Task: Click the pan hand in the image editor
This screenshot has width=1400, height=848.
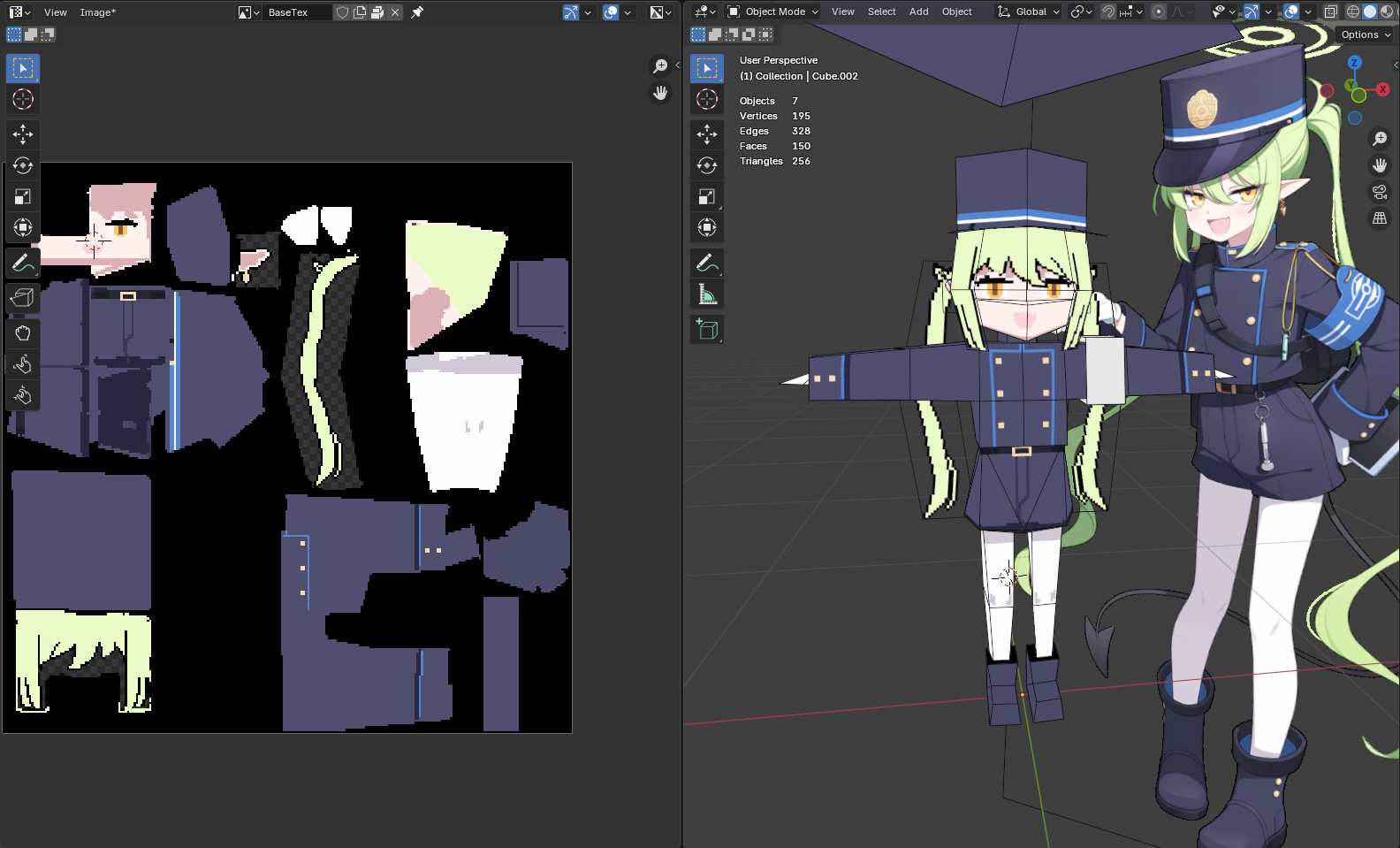Action: (x=660, y=93)
